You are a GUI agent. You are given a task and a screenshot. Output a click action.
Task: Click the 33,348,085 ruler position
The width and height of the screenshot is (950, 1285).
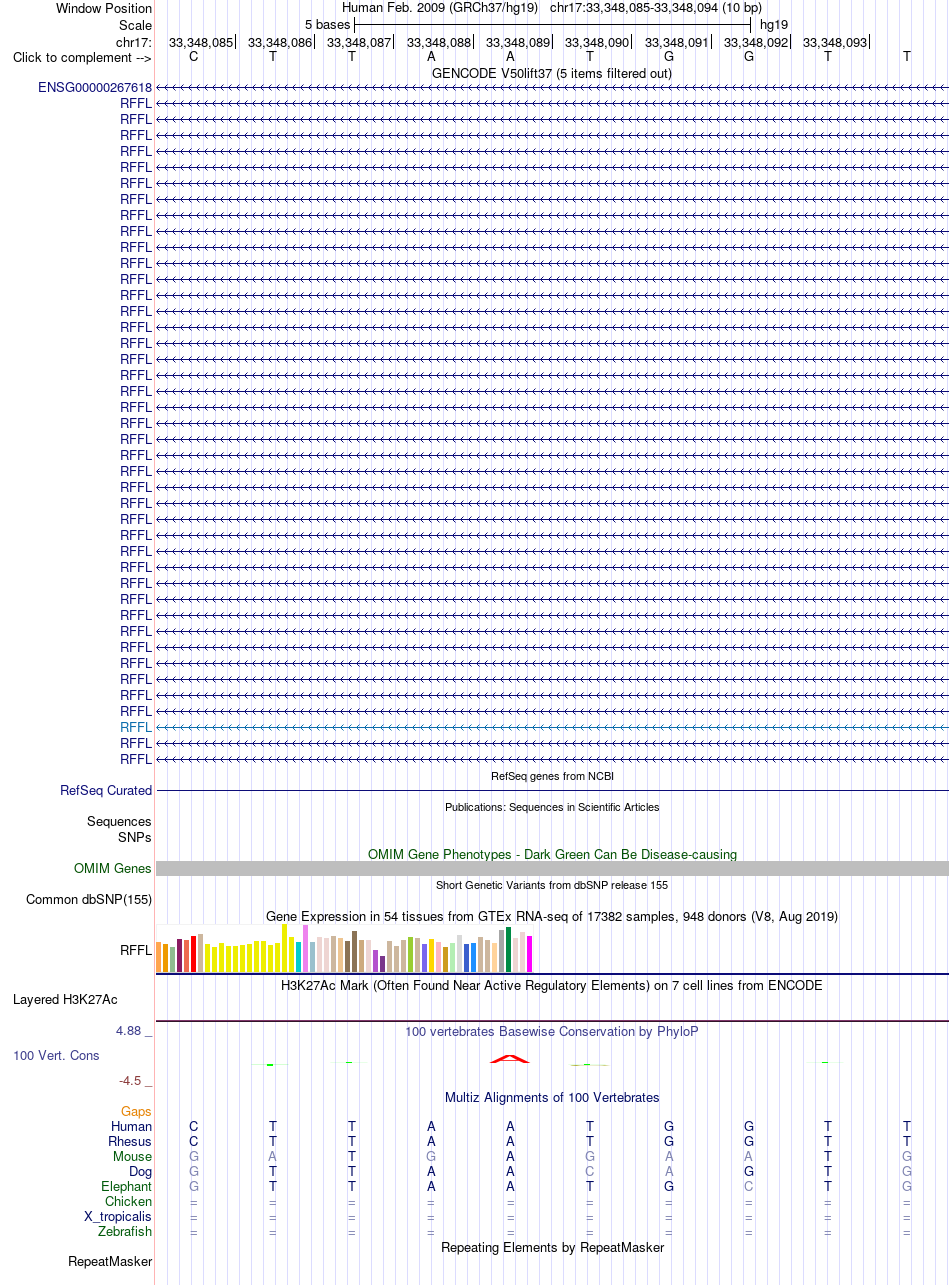point(201,42)
